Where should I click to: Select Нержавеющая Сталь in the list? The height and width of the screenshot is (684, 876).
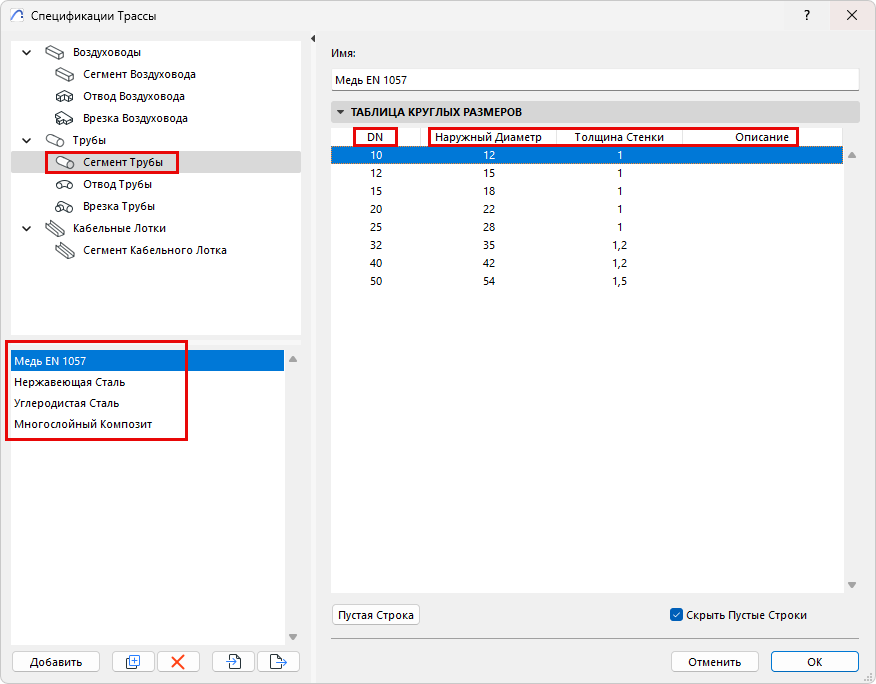coord(147,382)
